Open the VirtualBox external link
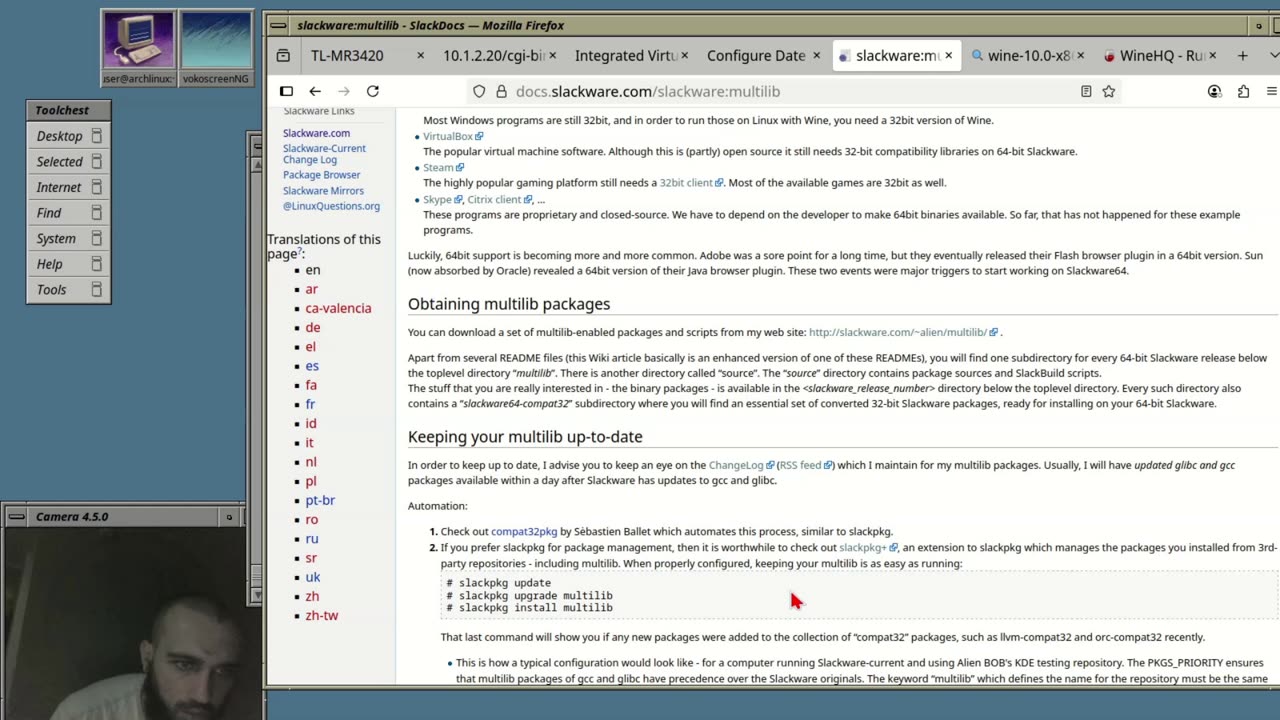The width and height of the screenshot is (1280, 720). pos(452,136)
